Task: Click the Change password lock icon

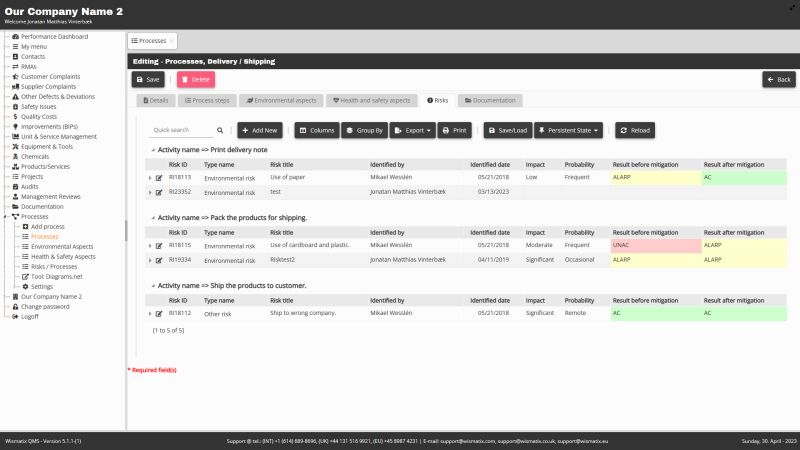Action: coord(15,307)
